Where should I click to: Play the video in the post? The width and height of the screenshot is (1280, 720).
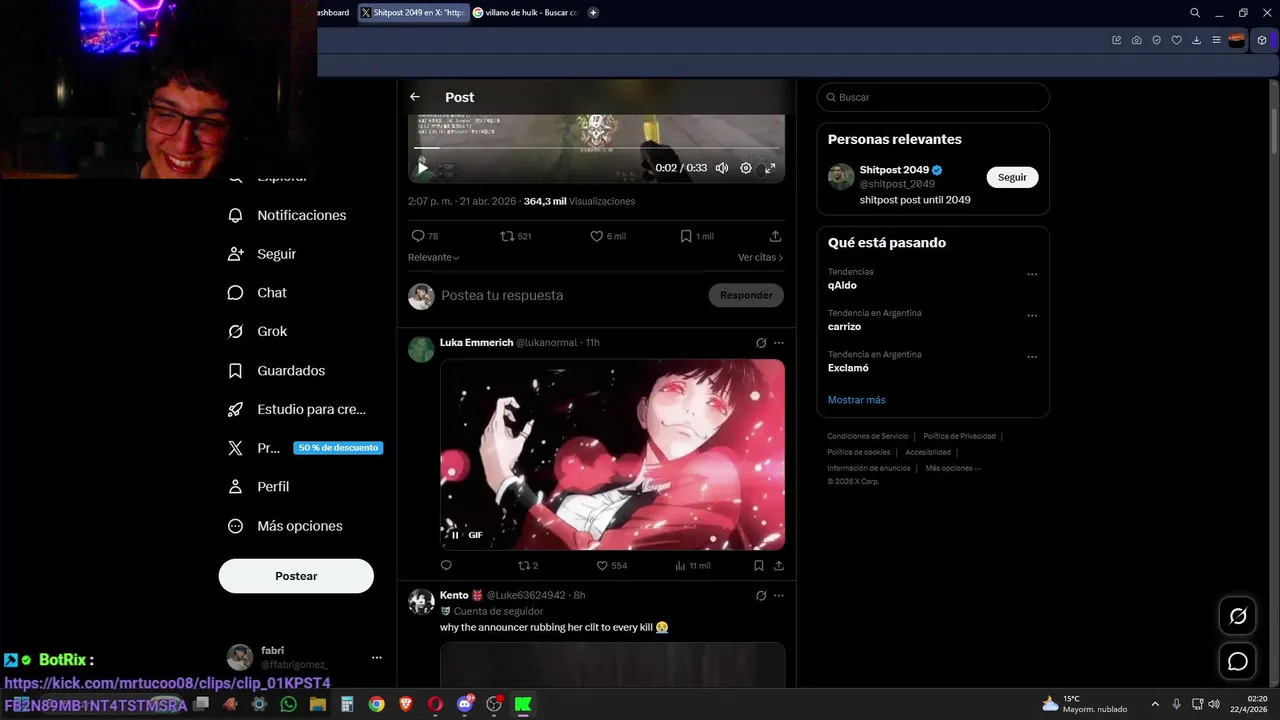[423, 168]
